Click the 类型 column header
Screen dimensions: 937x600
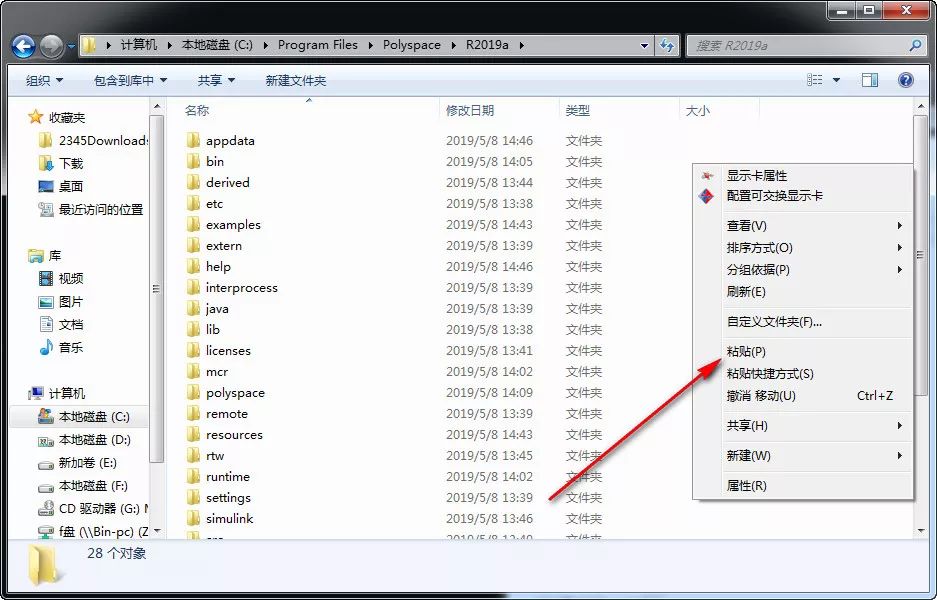[577, 111]
